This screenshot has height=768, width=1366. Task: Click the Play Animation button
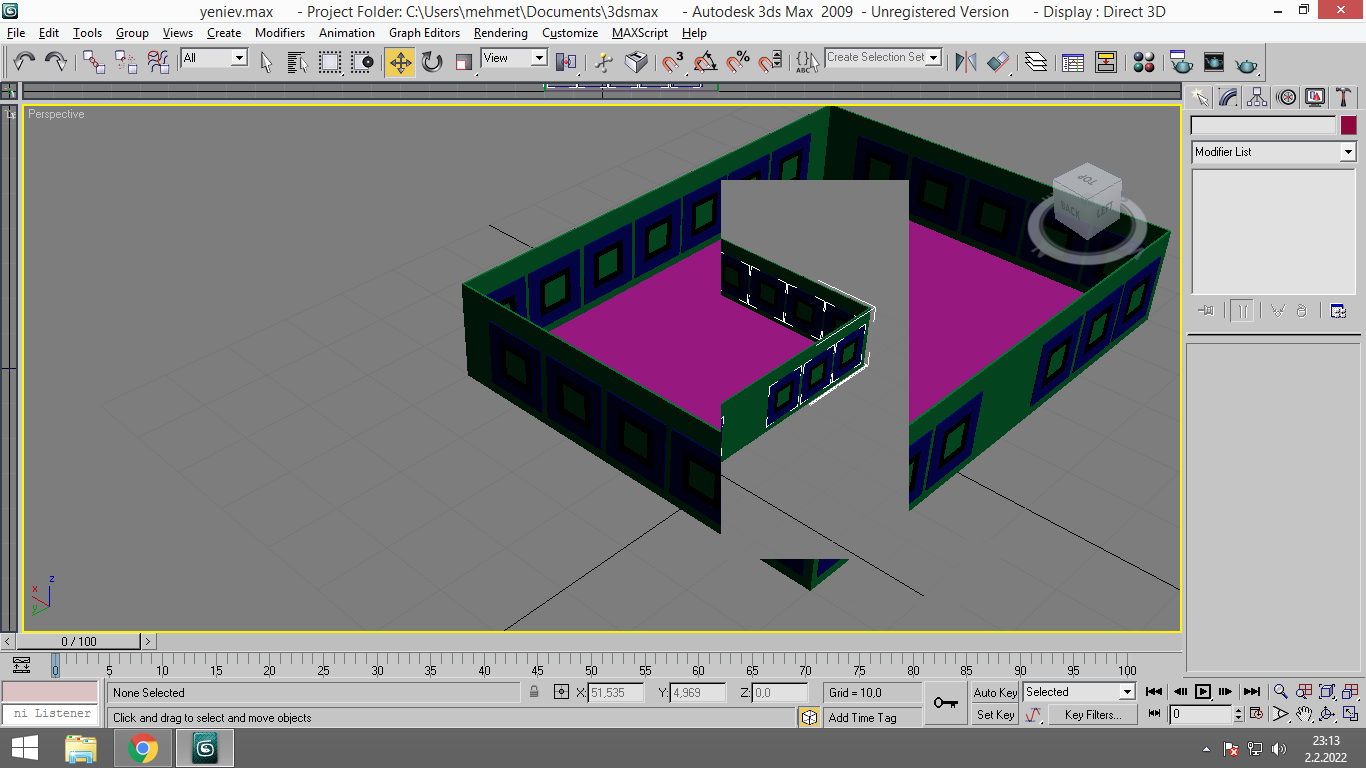pos(1203,691)
